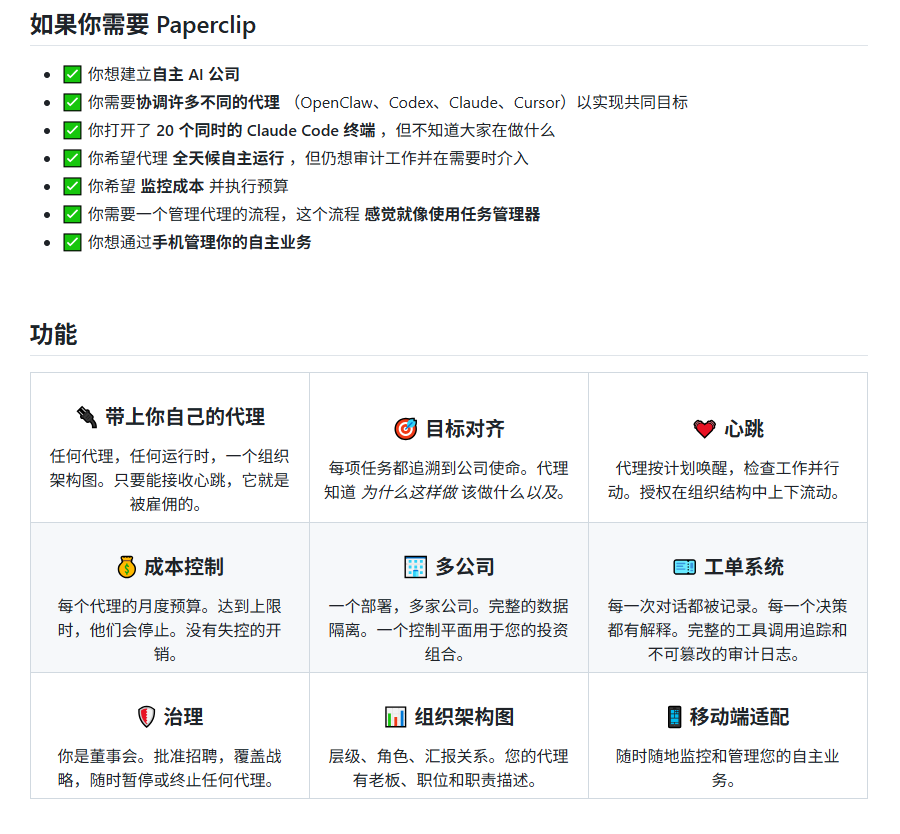This screenshot has height=834, width=900.
Task: Click the green check beside 全天候自主运行
Action: (x=72, y=158)
